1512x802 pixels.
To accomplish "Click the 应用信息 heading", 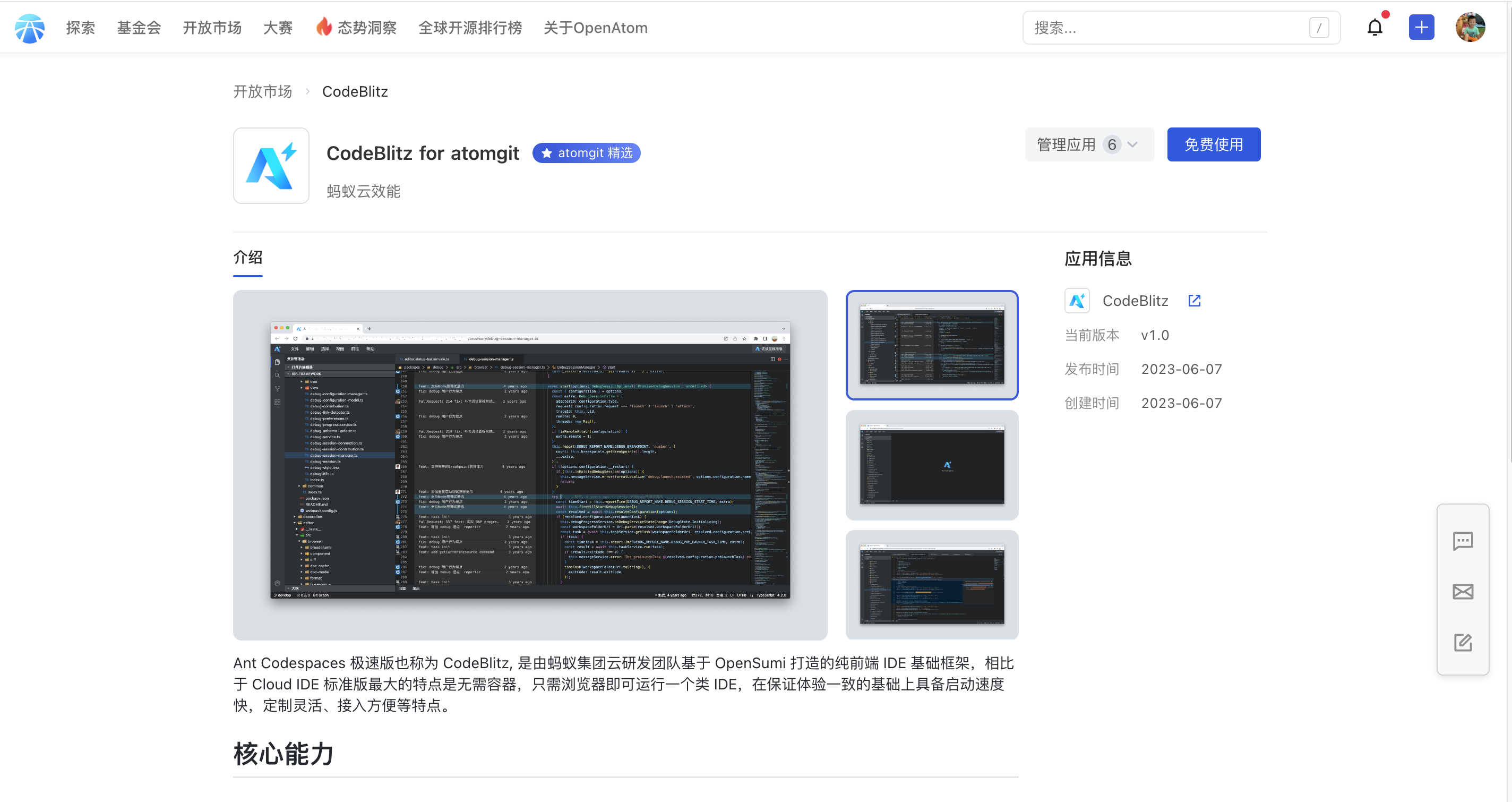I will tap(1097, 258).
